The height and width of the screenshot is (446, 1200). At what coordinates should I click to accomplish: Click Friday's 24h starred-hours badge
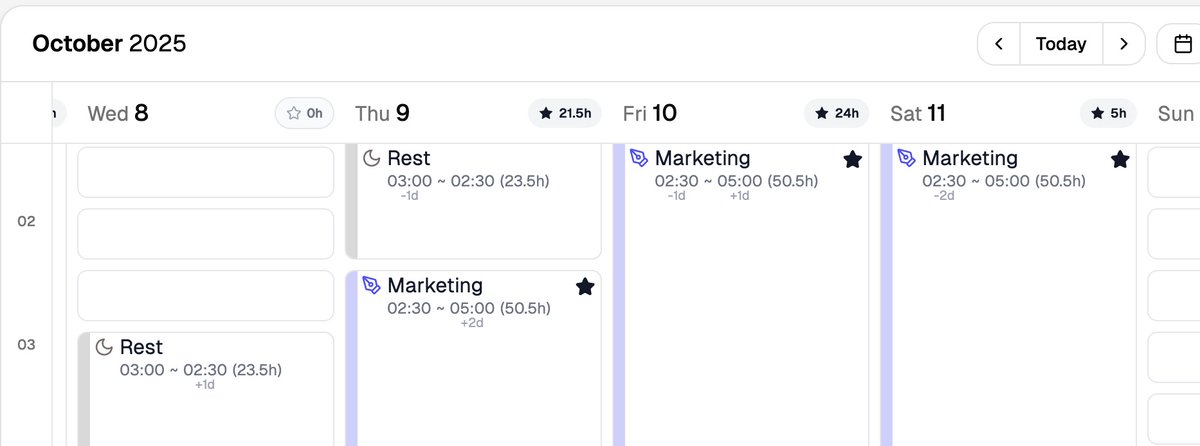point(837,113)
